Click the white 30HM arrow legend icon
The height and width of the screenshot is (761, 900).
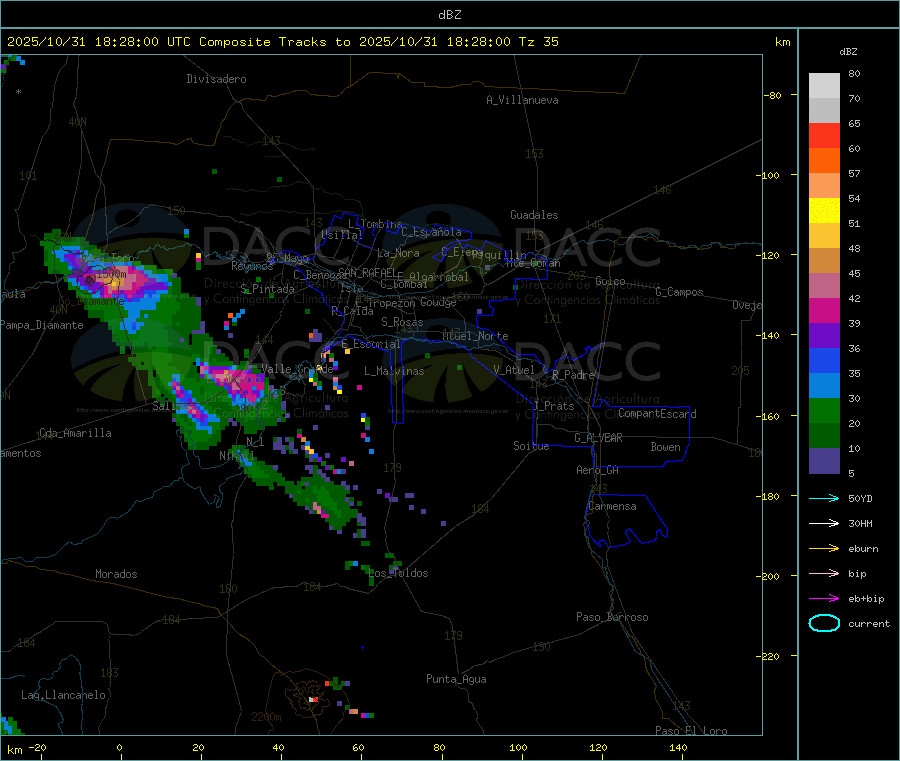(824, 523)
